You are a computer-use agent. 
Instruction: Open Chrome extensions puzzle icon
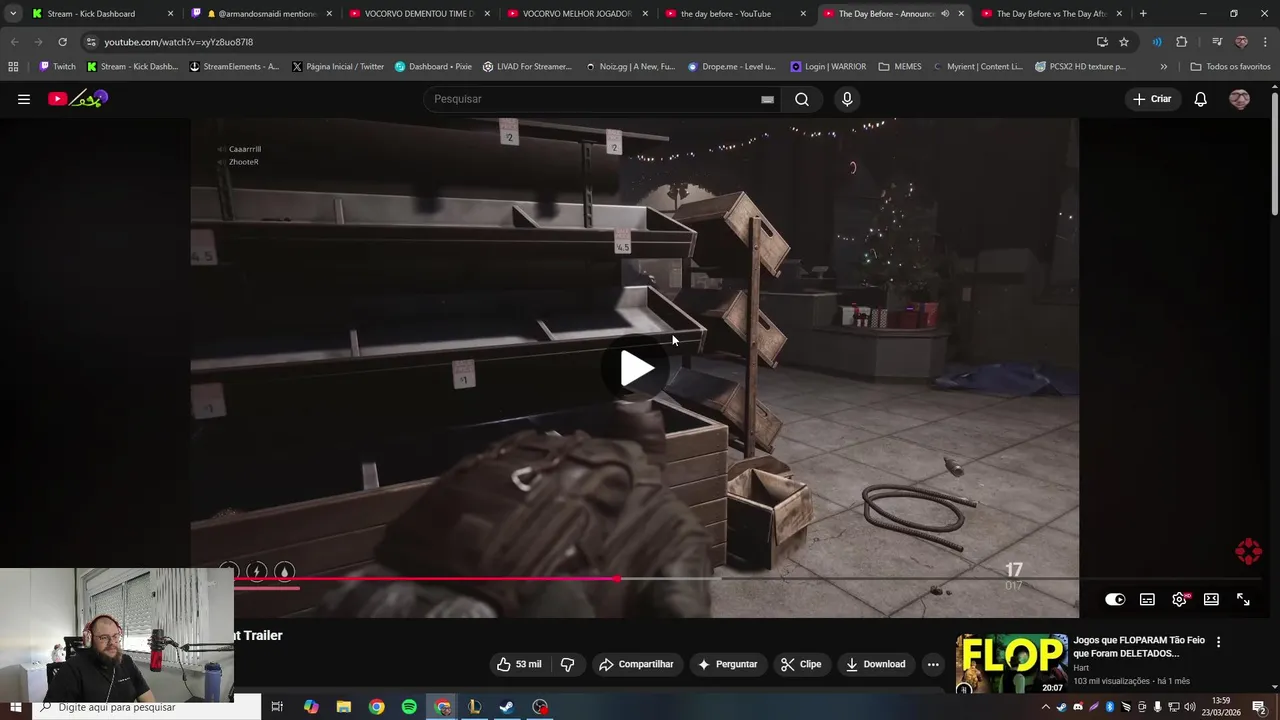tap(1182, 42)
